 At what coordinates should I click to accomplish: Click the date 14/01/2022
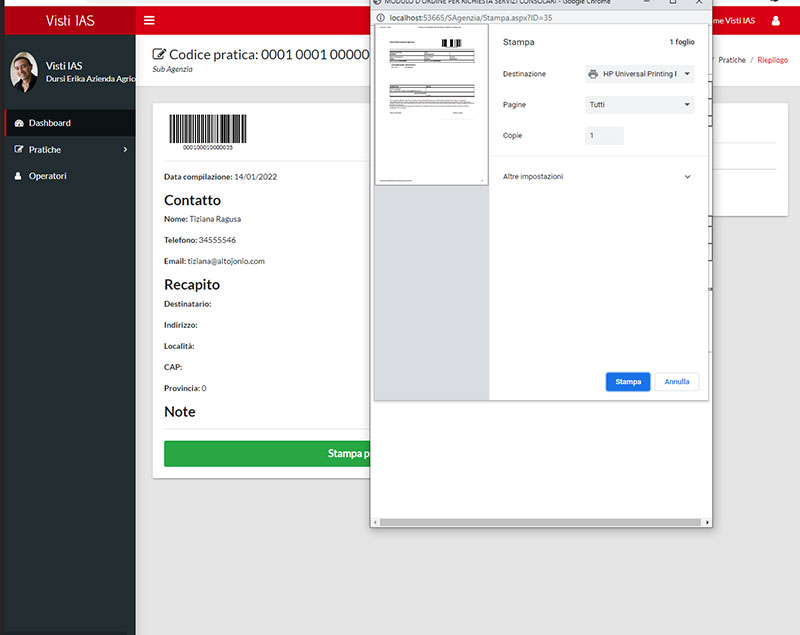pyautogui.click(x=255, y=177)
